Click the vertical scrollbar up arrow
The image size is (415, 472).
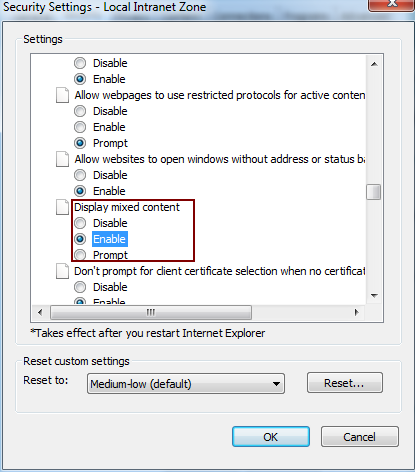374,64
